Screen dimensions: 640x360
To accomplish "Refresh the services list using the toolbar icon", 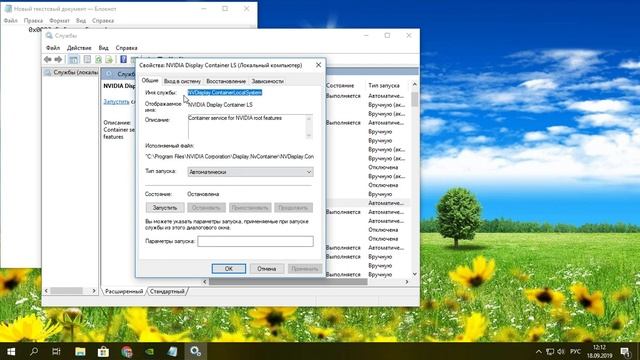I will (x=98, y=60).
